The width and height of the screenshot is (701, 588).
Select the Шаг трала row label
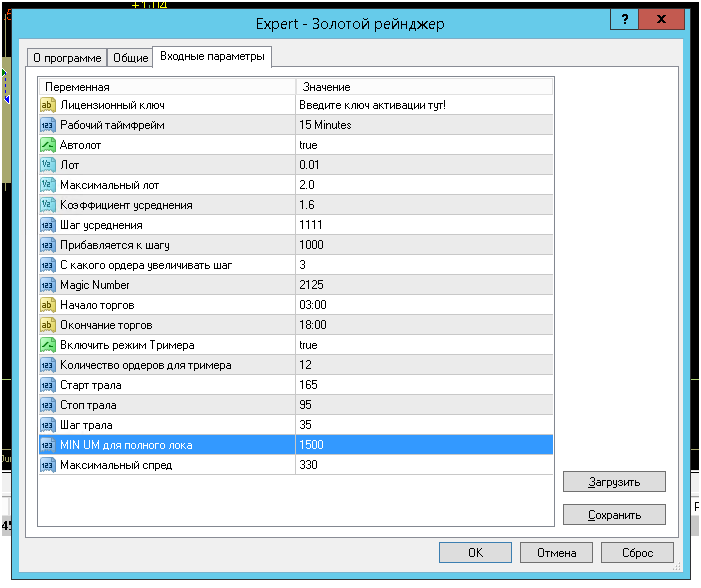pyautogui.click(x=86, y=425)
